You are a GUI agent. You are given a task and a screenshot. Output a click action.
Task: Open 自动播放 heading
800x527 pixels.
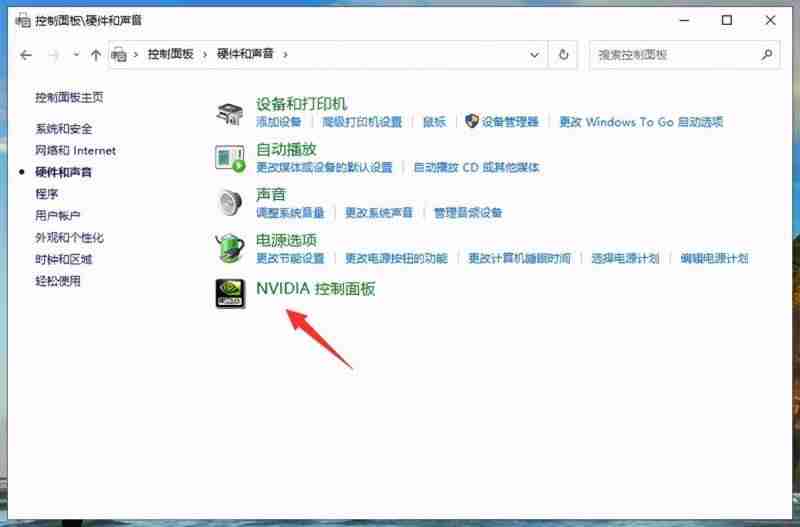(286, 149)
